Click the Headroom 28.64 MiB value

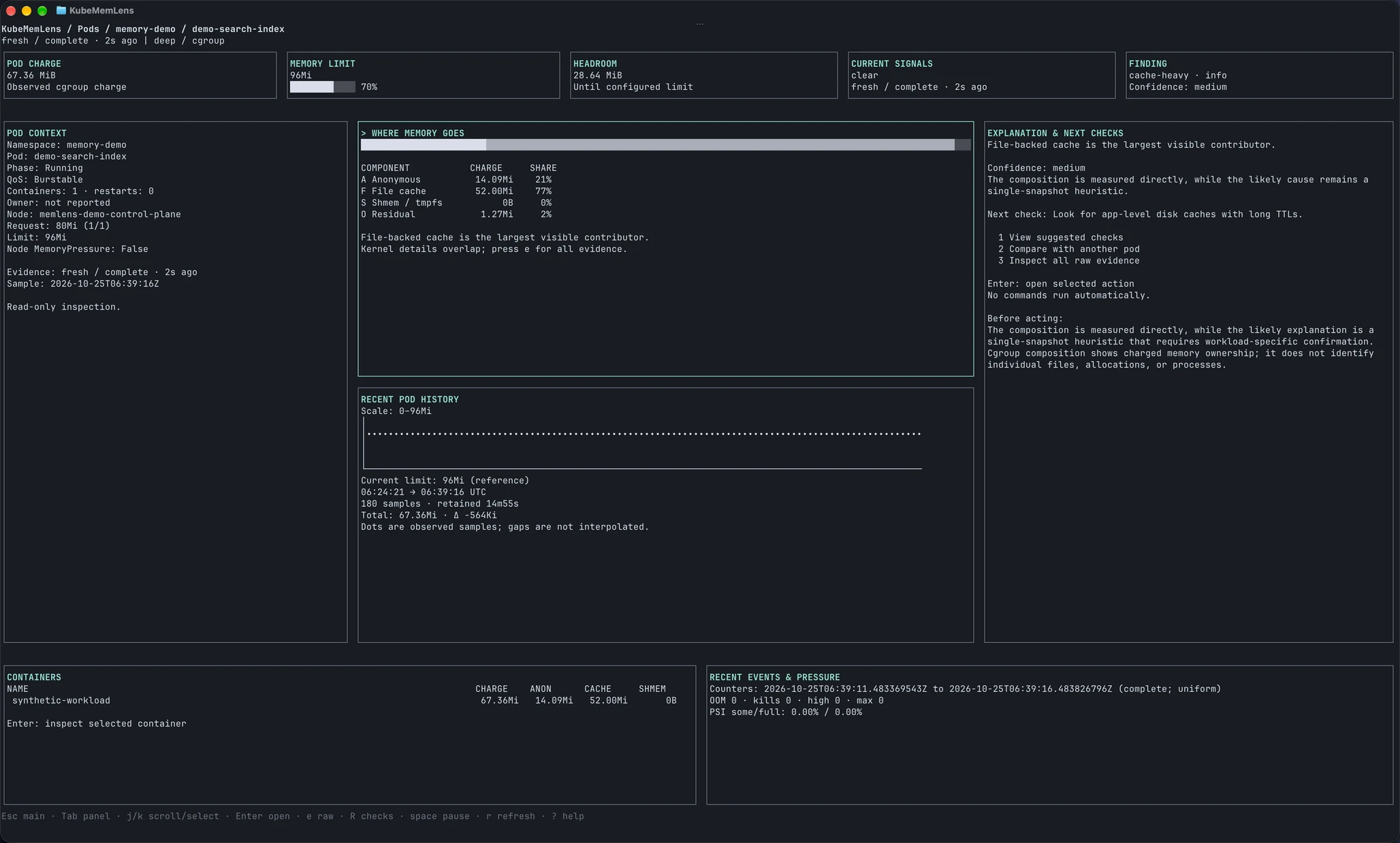[598, 76]
